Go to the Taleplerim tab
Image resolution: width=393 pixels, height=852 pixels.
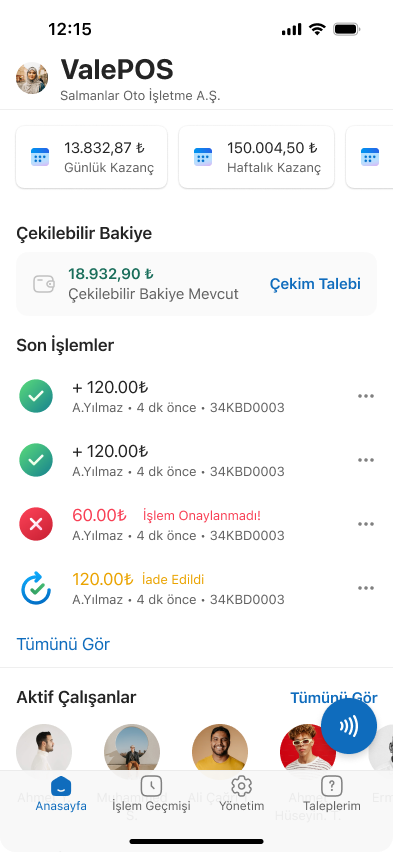coord(332,794)
